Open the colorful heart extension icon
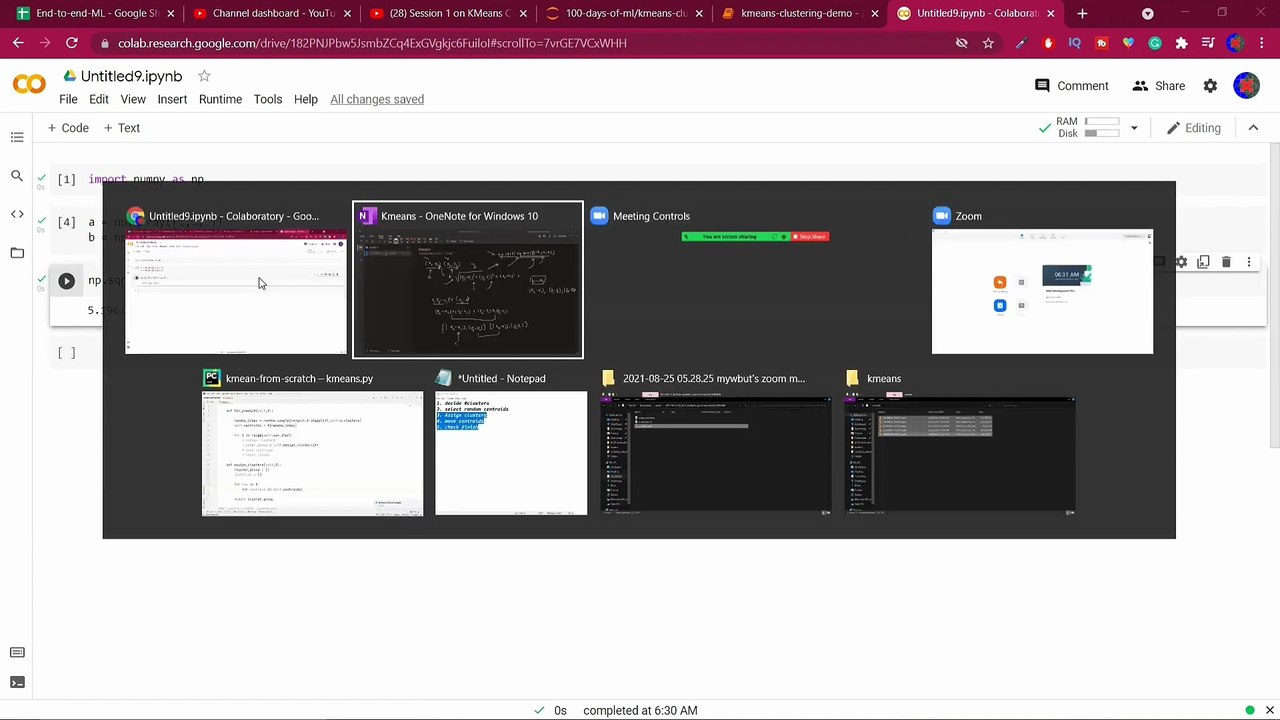Viewport: 1280px width, 720px height. [1129, 43]
